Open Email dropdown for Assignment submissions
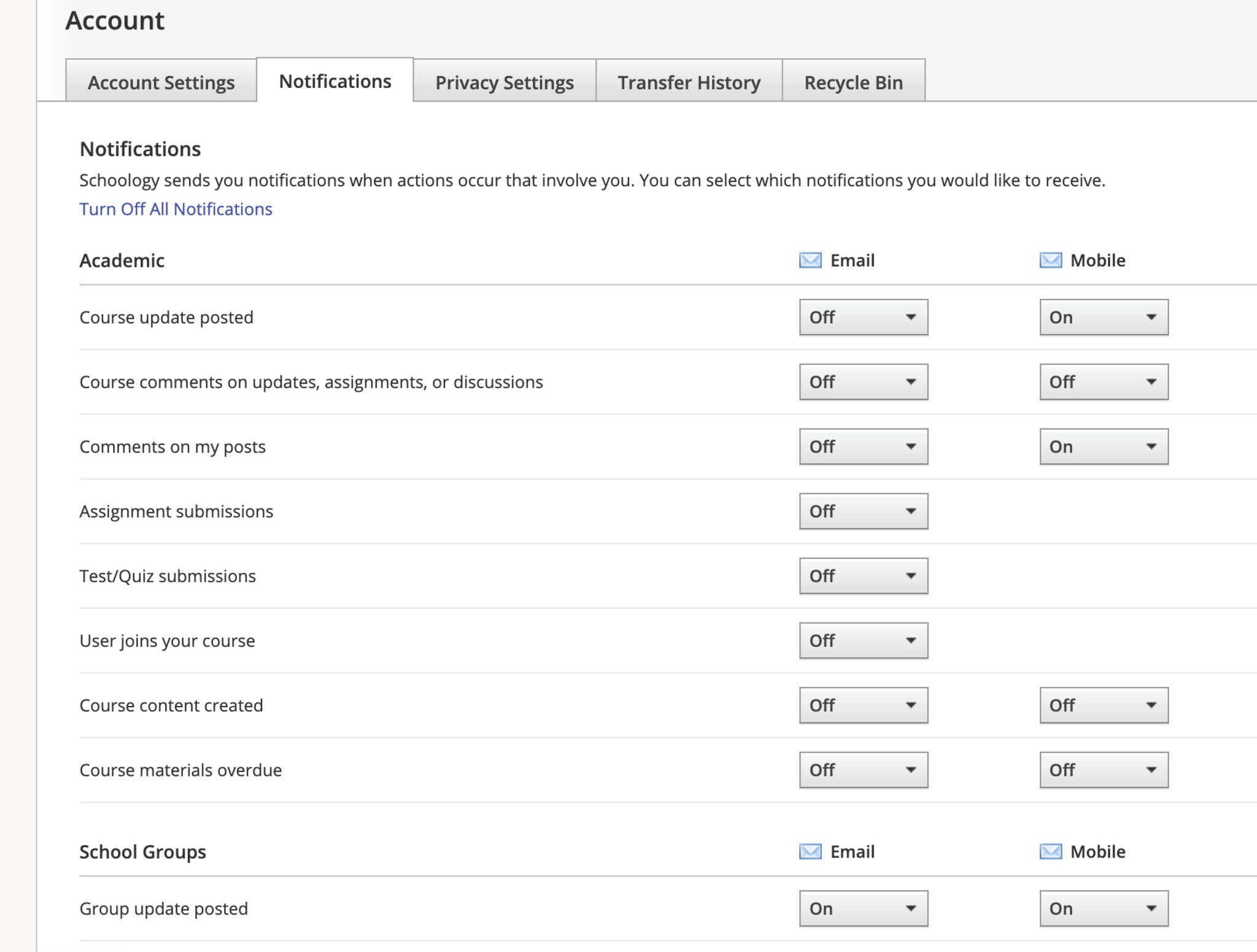1257x952 pixels. tap(863, 511)
